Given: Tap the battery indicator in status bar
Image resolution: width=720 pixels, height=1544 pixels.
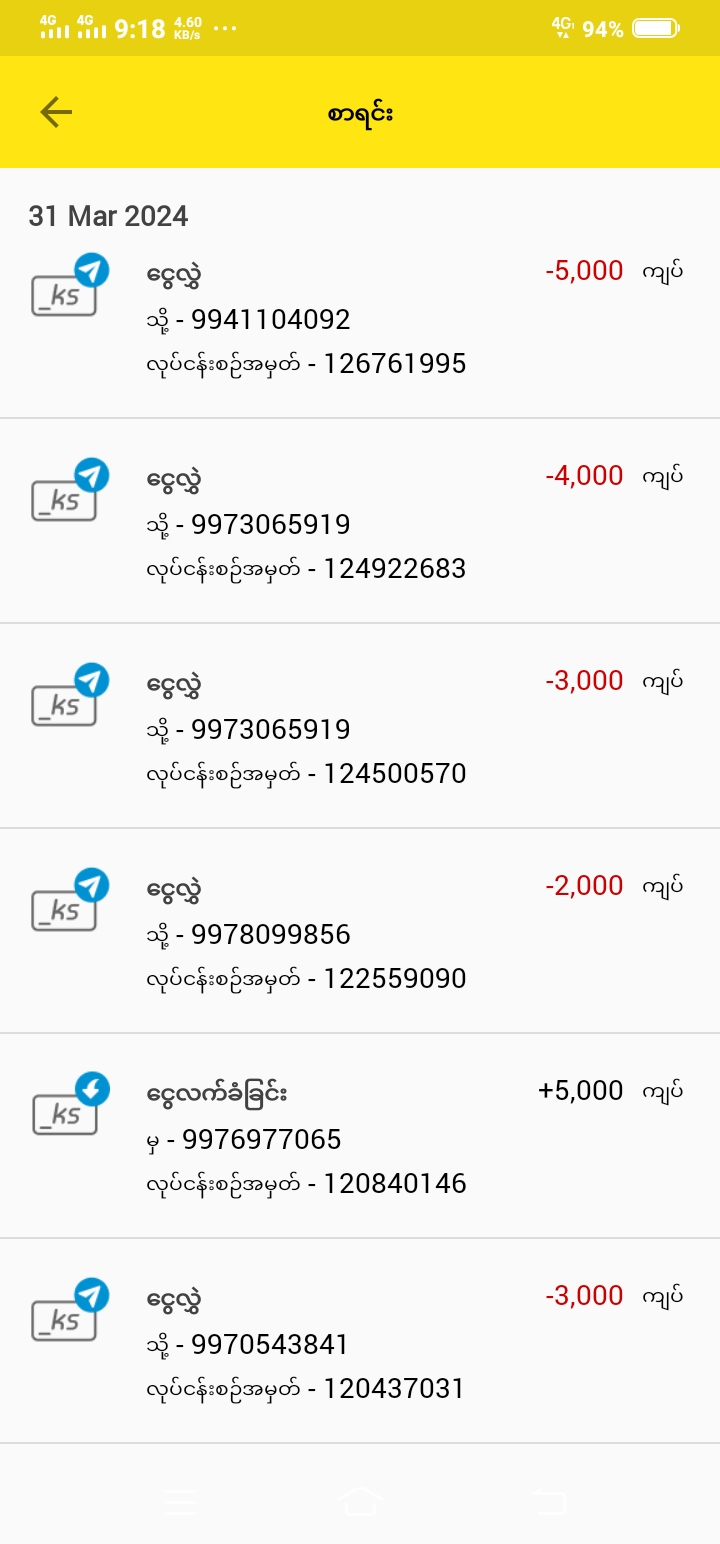Looking at the screenshot, I should (x=656, y=29).
